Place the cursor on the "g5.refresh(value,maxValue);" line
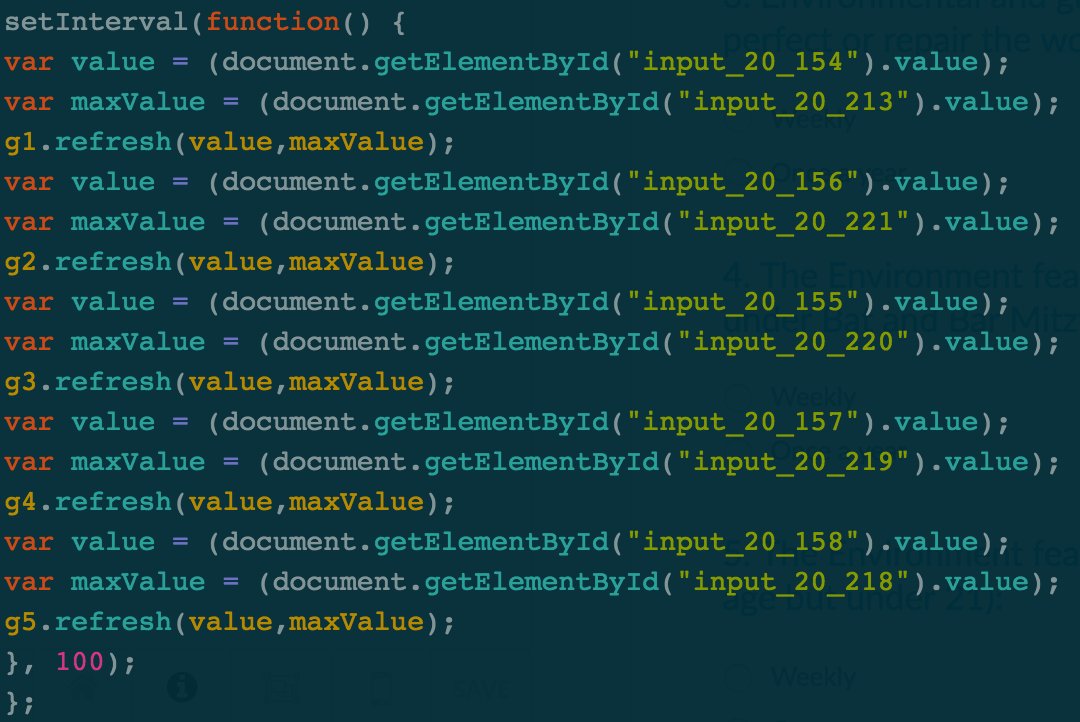The width and height of the screenshot is (1080, 722). [x=229, y=622]
